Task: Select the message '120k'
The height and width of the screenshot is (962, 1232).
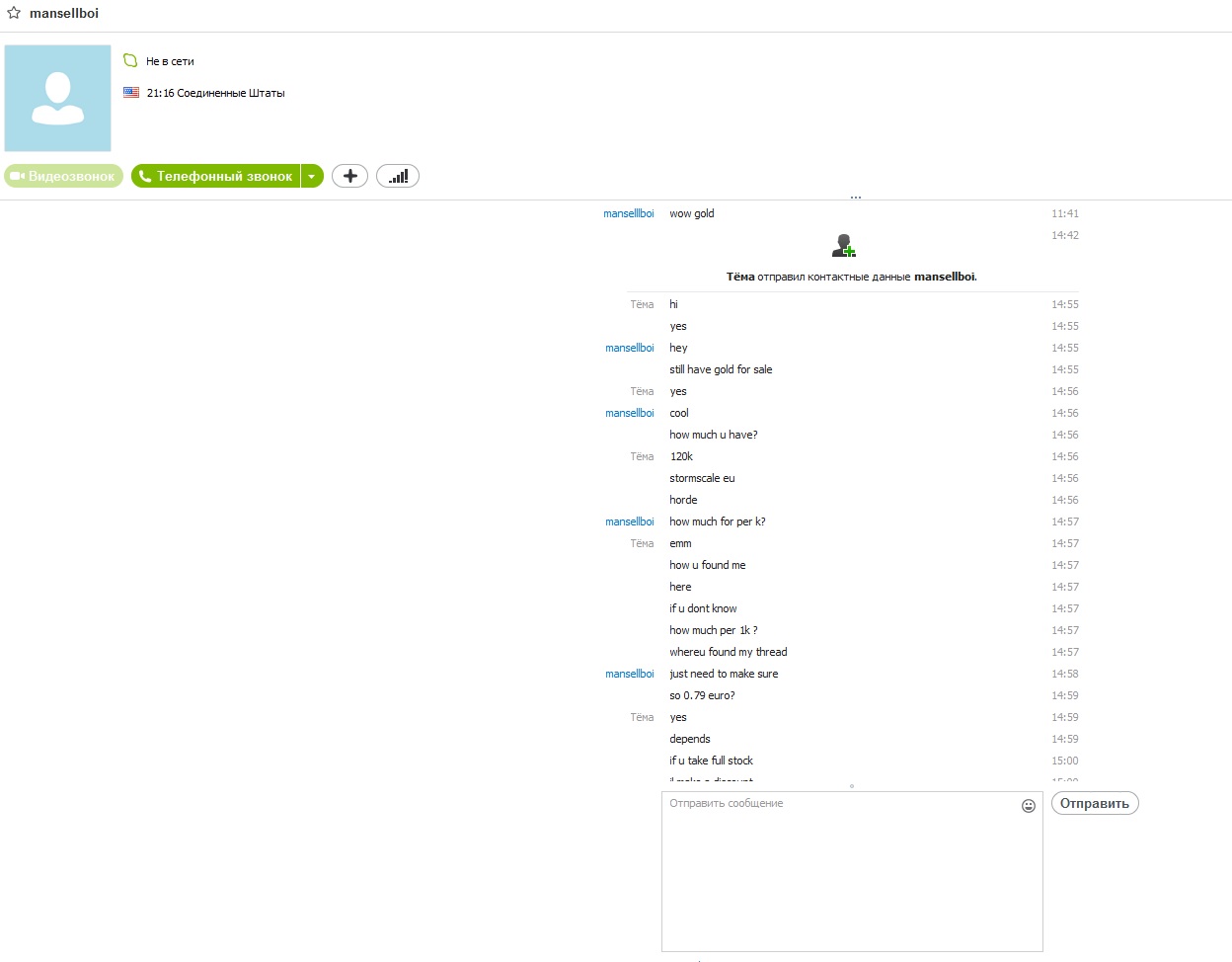Action: click(x=681, y=456)
